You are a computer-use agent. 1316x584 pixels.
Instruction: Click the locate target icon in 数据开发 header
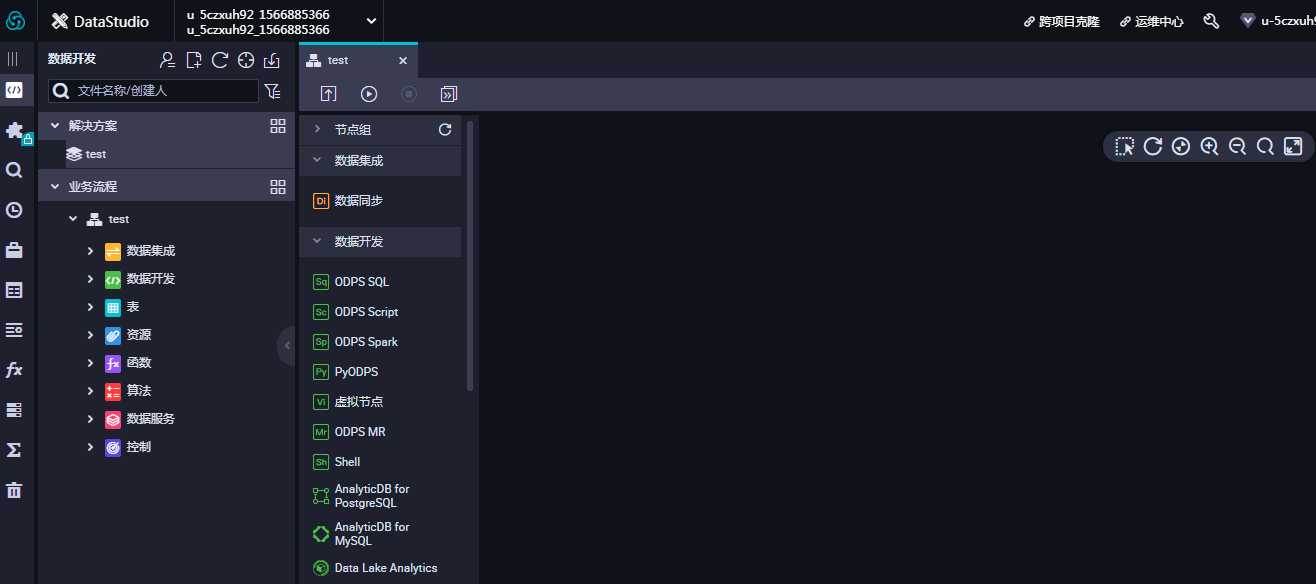coord(246,60)
